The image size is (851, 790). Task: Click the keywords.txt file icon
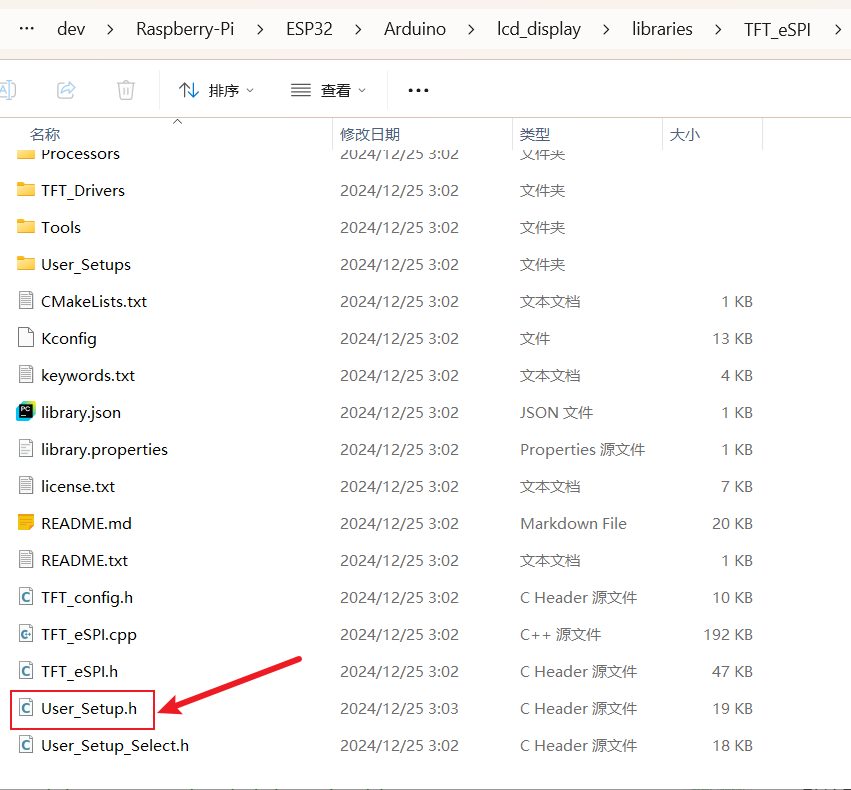pos(26,374)
